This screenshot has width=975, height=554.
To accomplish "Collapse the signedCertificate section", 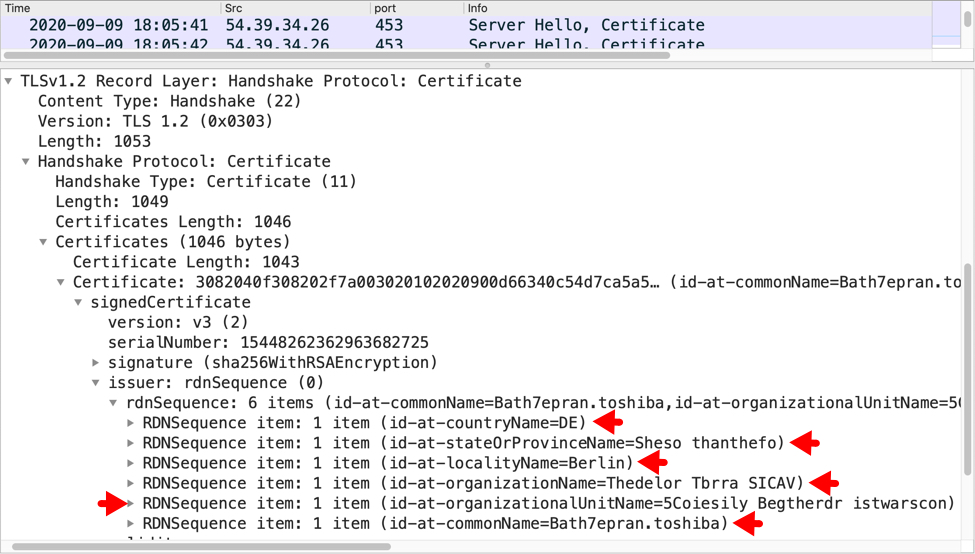I will point(79,302).
